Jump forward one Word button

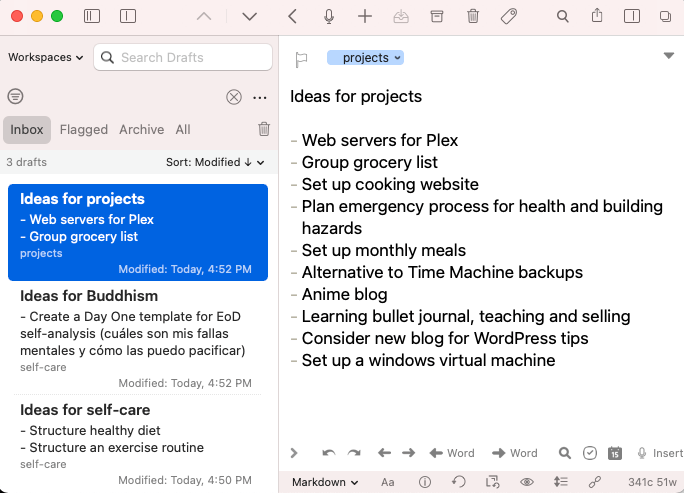(515, 453)
